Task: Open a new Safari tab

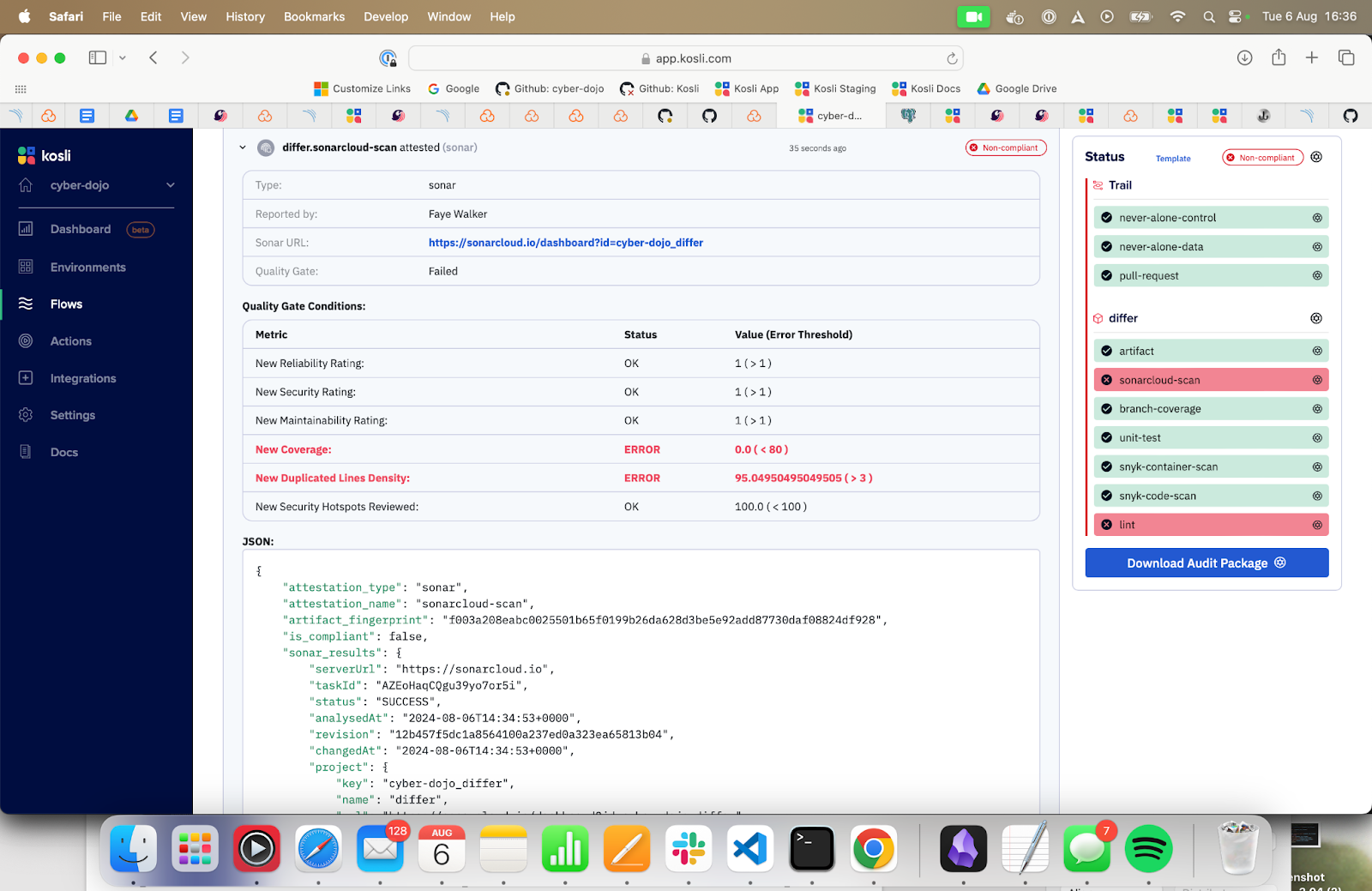Action: tap(1312, 57)
